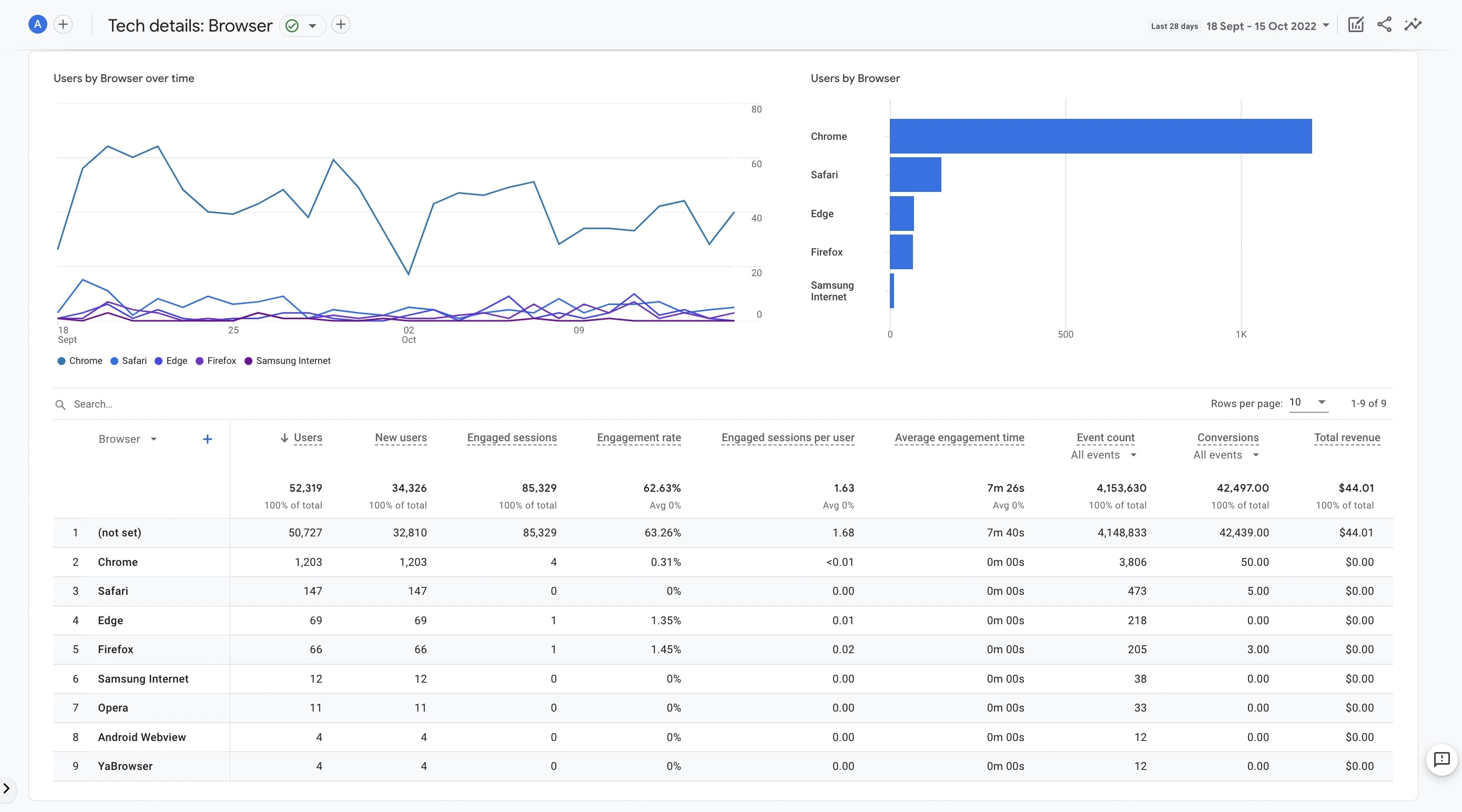
Task: Click the add new property plus icon
Action: [62, 25]
